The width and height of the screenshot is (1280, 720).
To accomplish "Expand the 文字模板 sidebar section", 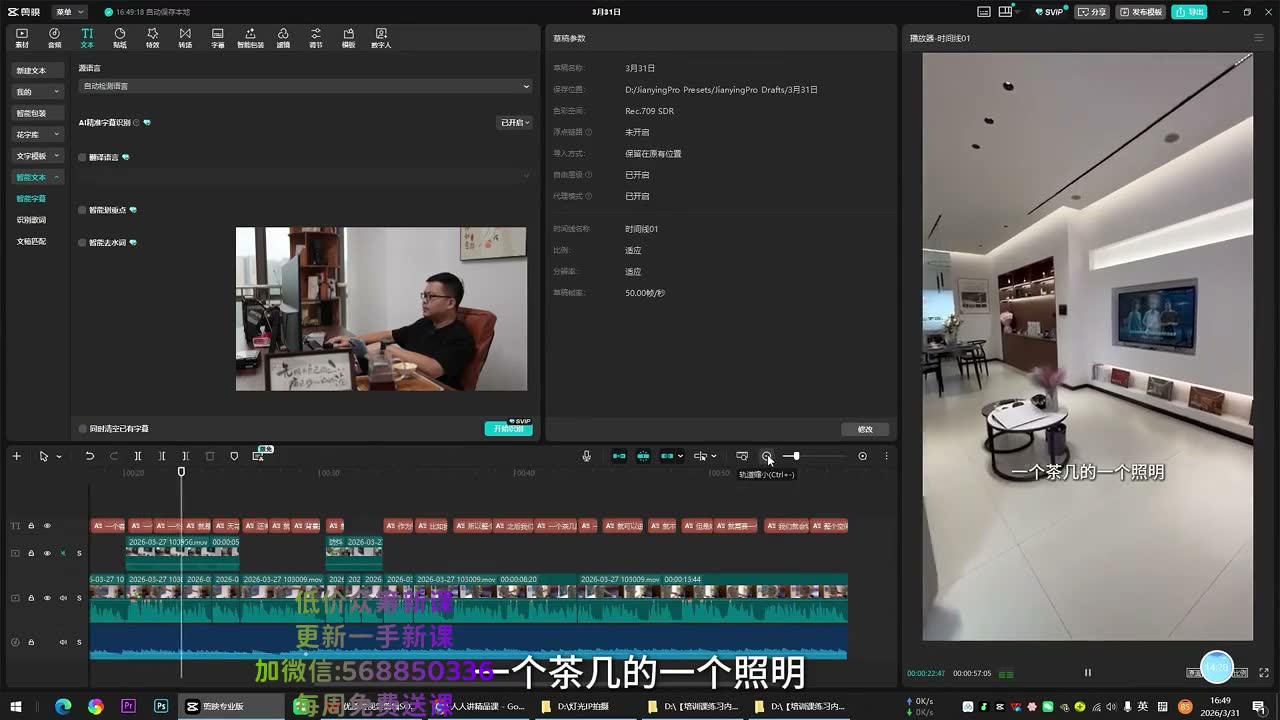I will point(37,156).
